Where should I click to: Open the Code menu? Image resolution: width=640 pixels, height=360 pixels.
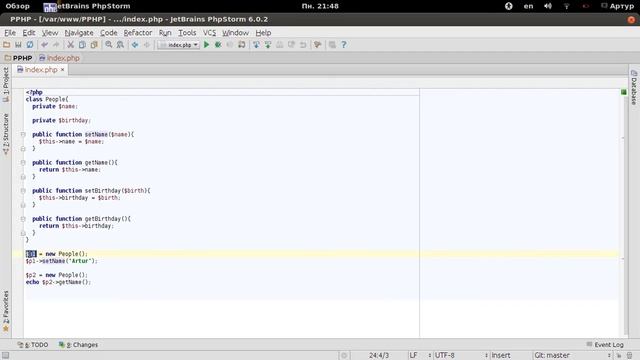[109, 33]
